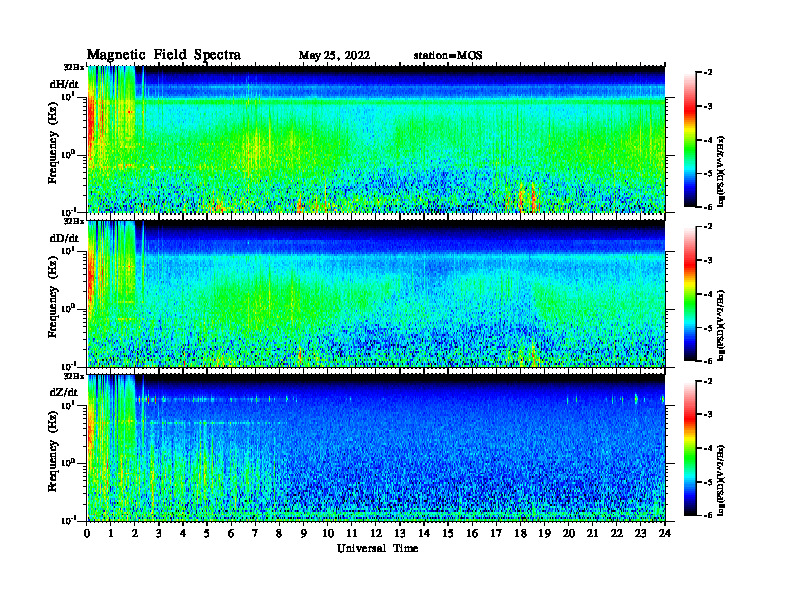Click hour tick label "3" on time axis
The height and width of the screenshot is (612, 792).
tap(159, 533)
